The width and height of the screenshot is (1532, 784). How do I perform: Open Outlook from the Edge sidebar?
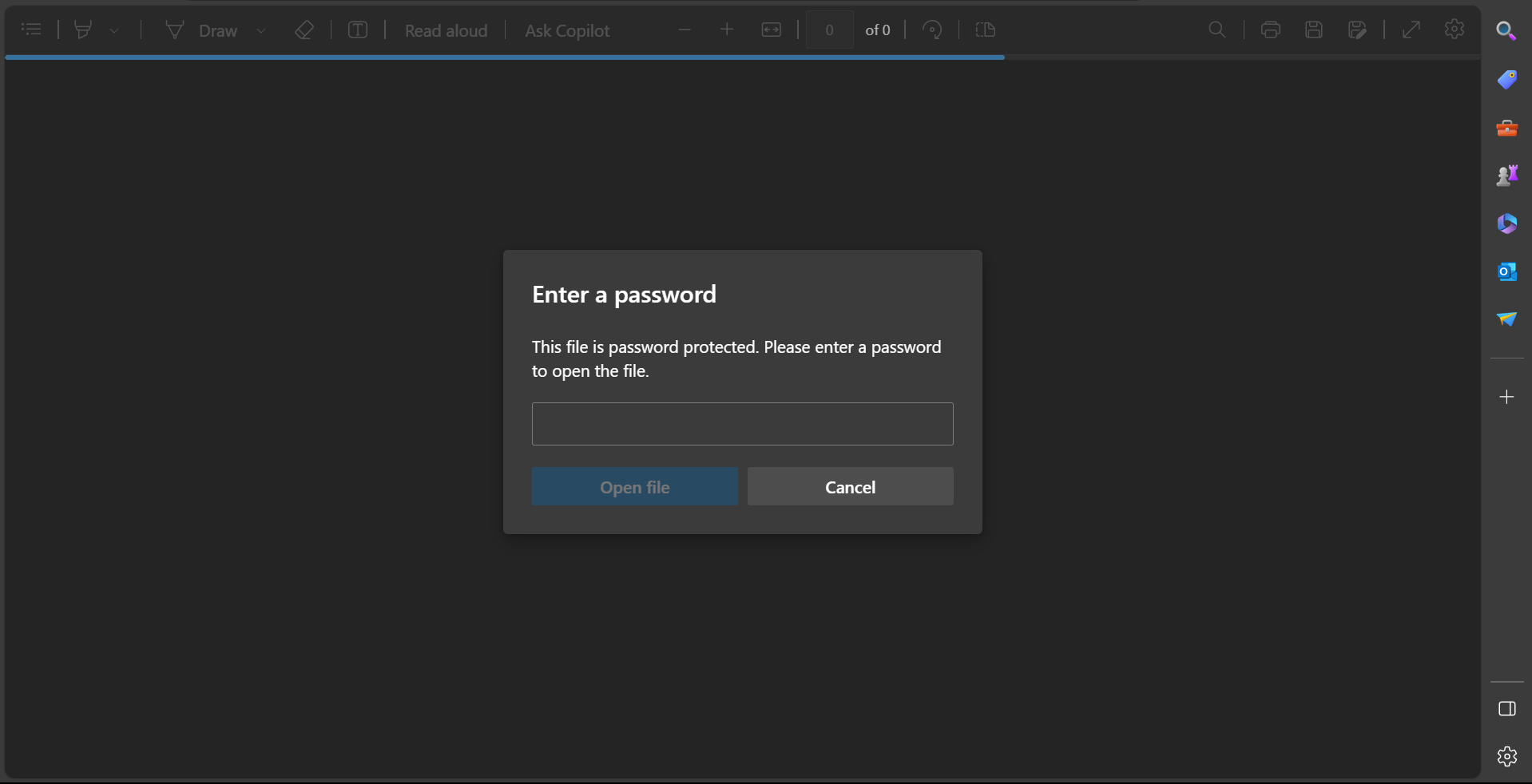tap(1506, 271)
